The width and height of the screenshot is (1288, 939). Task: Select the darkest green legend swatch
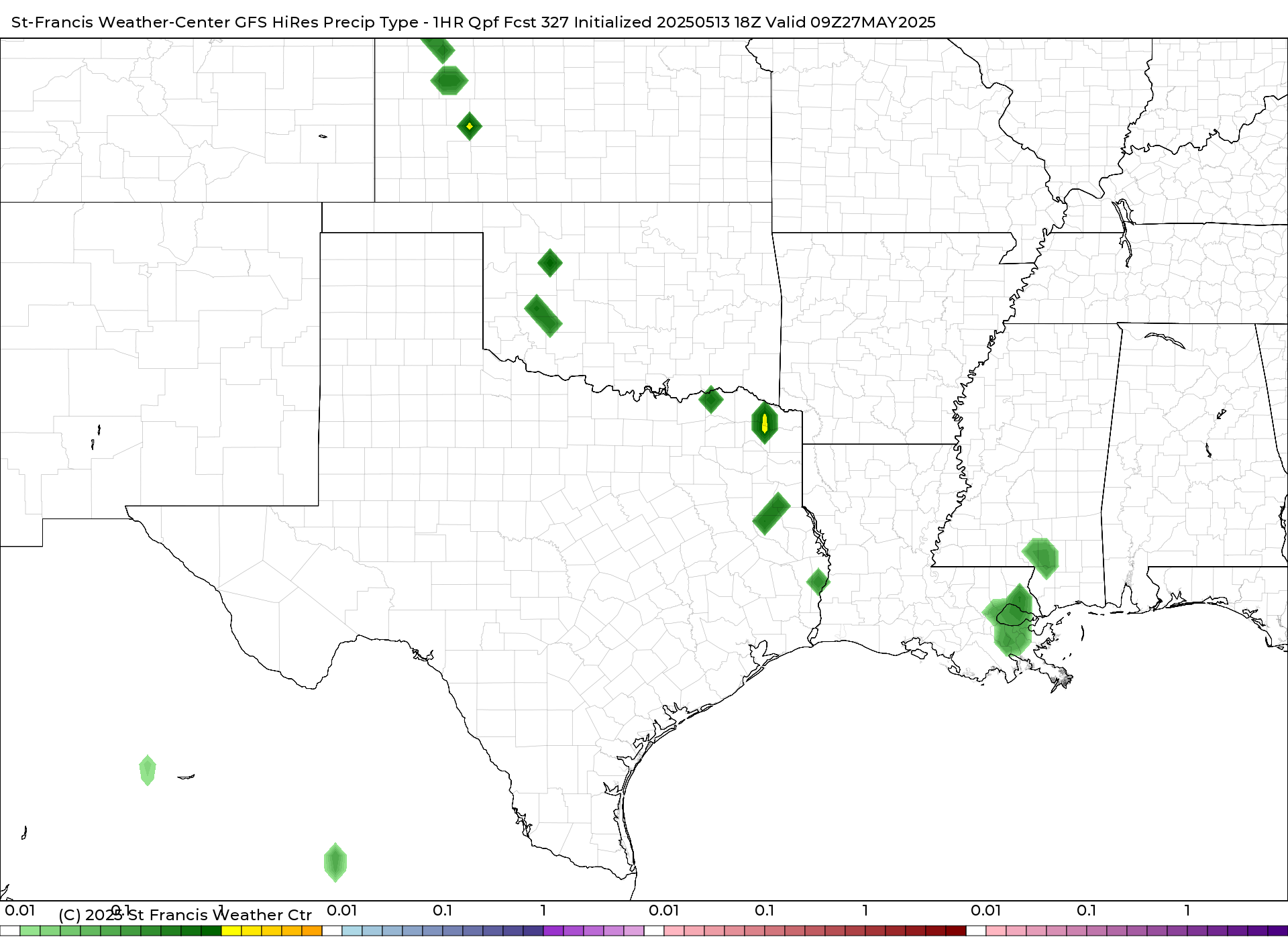click(x=211, y=931)
